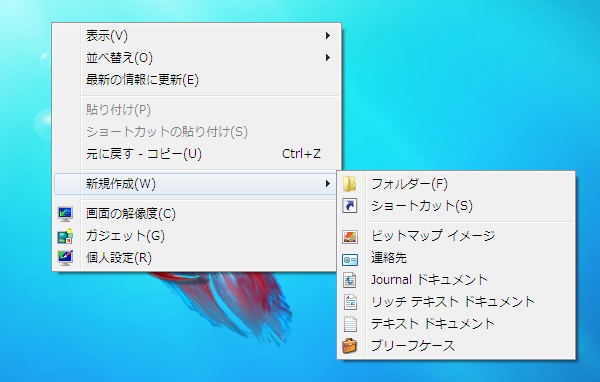Expand the 並べ替え(O) submenu arrow
Viewport: 600px width, 382px height.
pyautogui.click(x=328, y=58)
